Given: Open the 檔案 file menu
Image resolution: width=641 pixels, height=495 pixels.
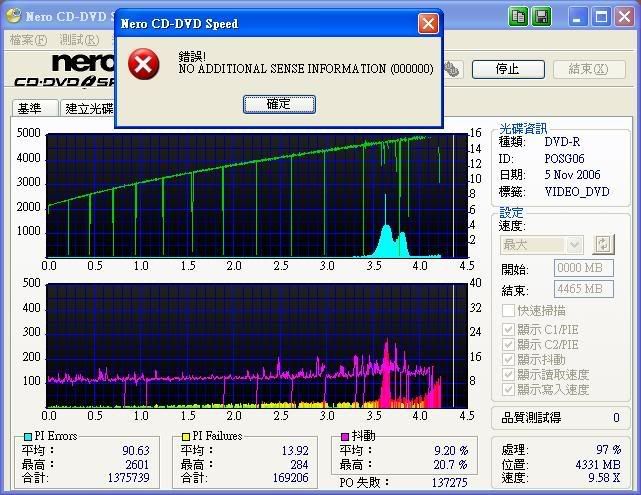Looking at the screenshot, I should coord(28,40).
